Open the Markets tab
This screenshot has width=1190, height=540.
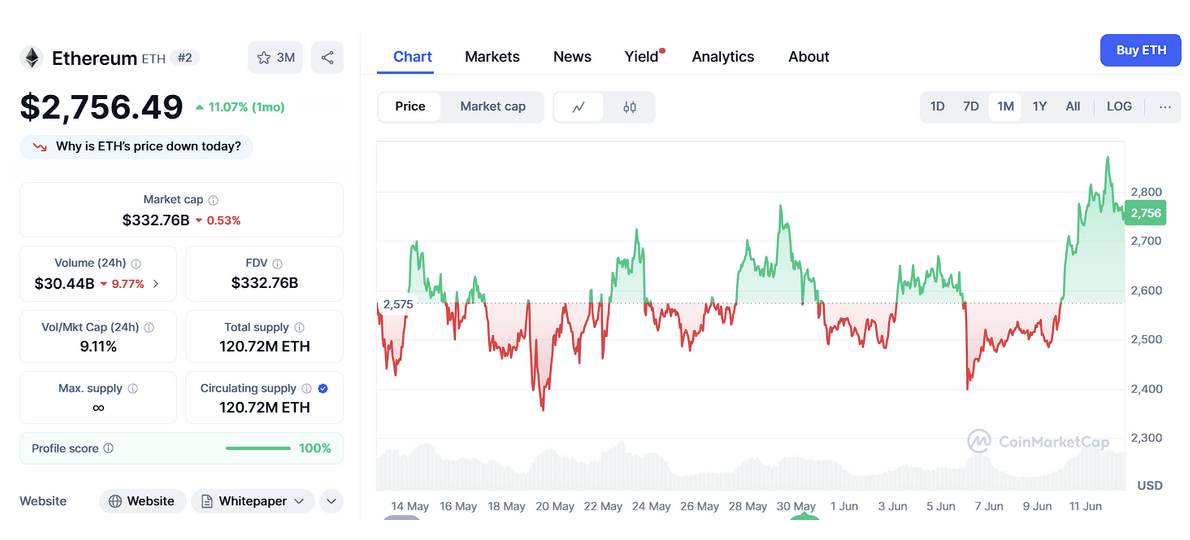pyautogui.click(x=492, y=57)
